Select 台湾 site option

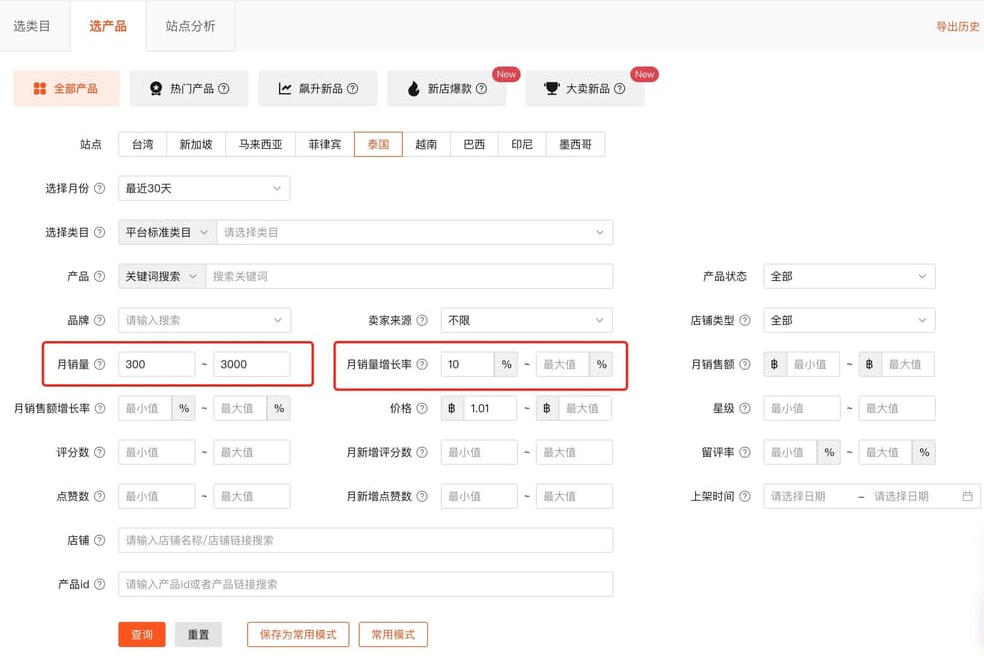coord(142,144)
